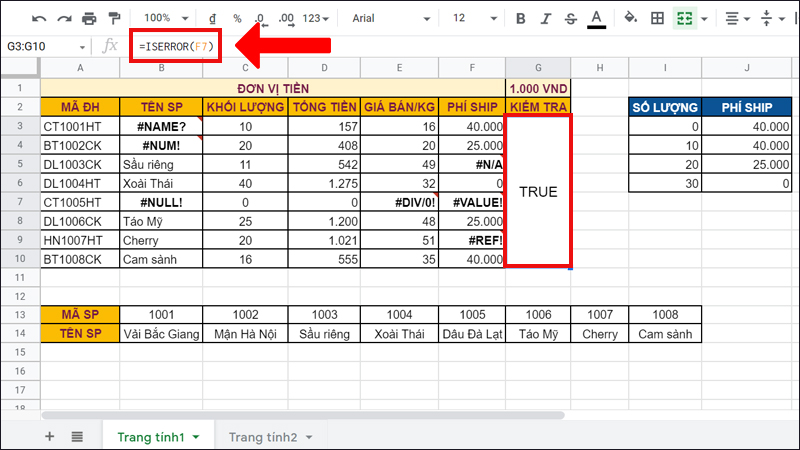Viewport: 800px width, 450px height.
Task: Undo the last action
Action: coord(39,19)
